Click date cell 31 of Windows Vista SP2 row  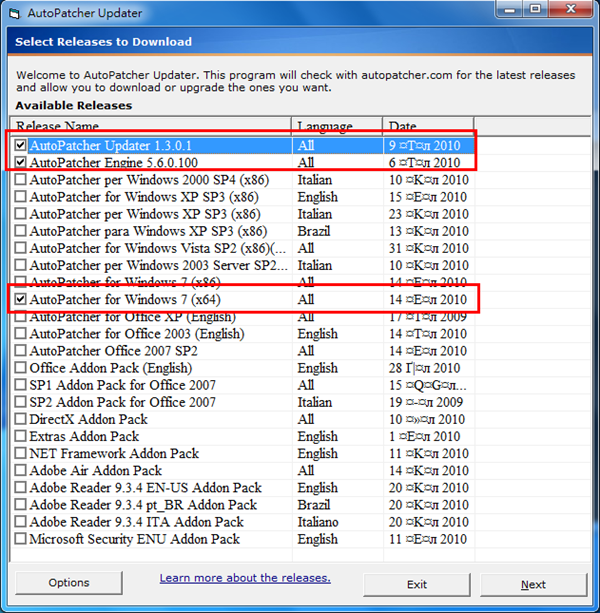click(x=428, y=248)
